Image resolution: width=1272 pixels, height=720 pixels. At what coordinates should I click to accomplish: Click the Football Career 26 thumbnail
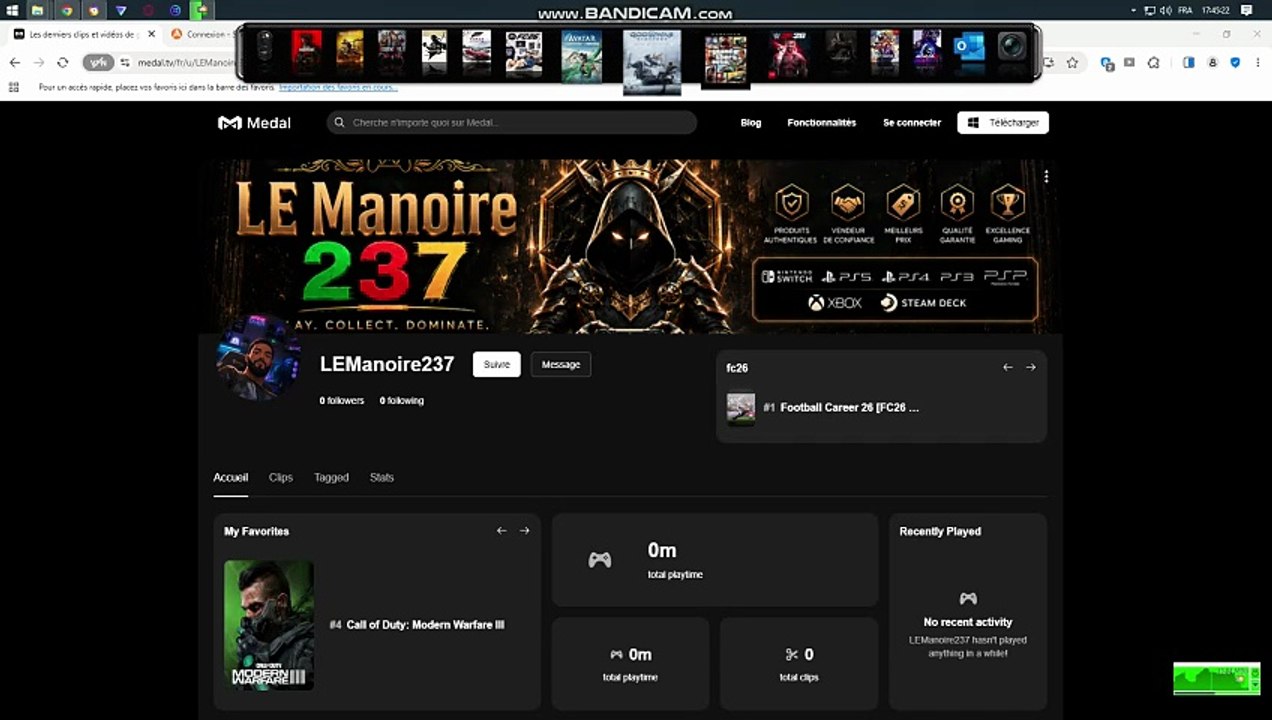click(741, 408)
